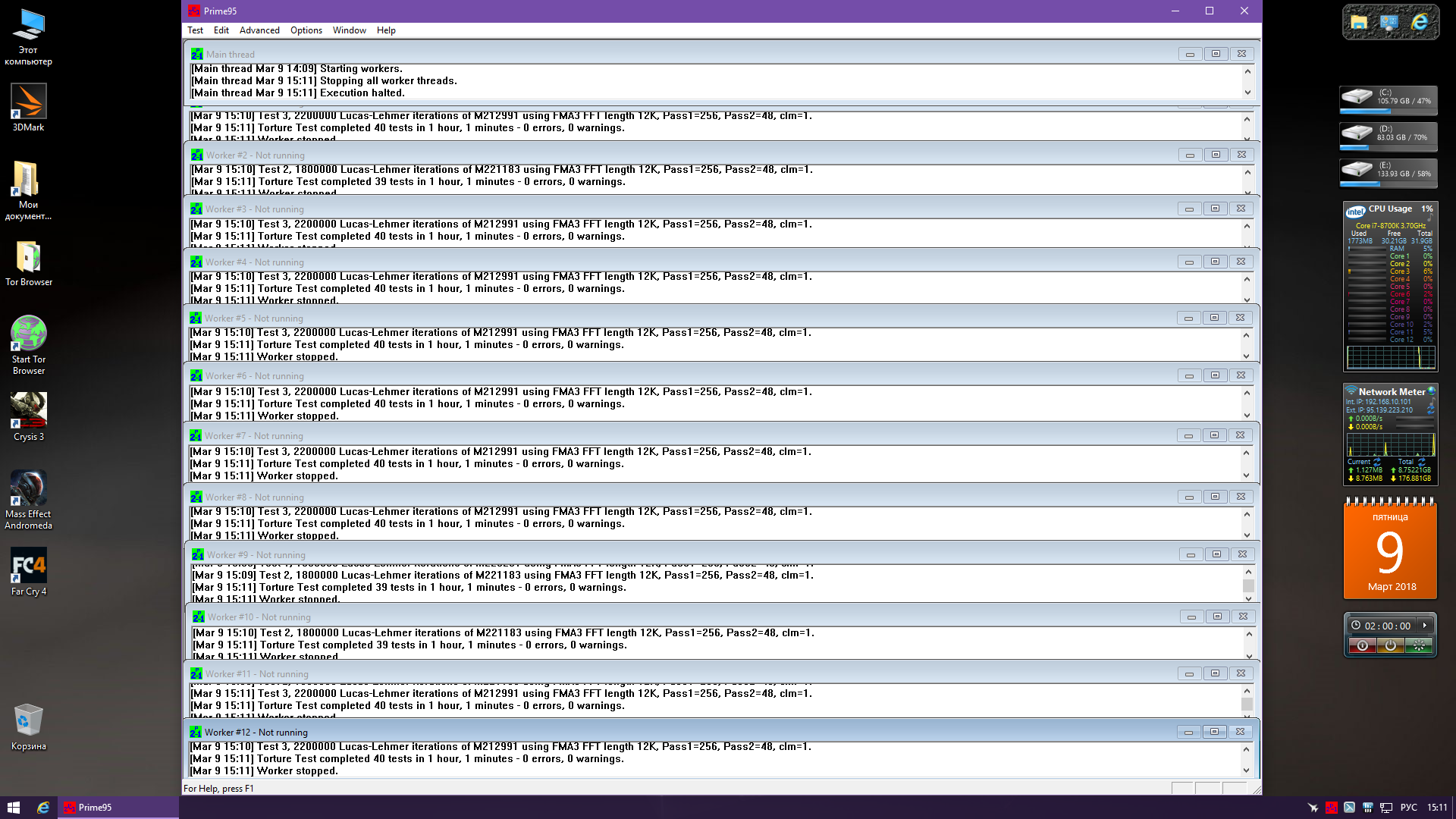Open Internet Explorer from the launcher gadget
This screenshot has width=1456, height=819.
(x=1420, y=23)
